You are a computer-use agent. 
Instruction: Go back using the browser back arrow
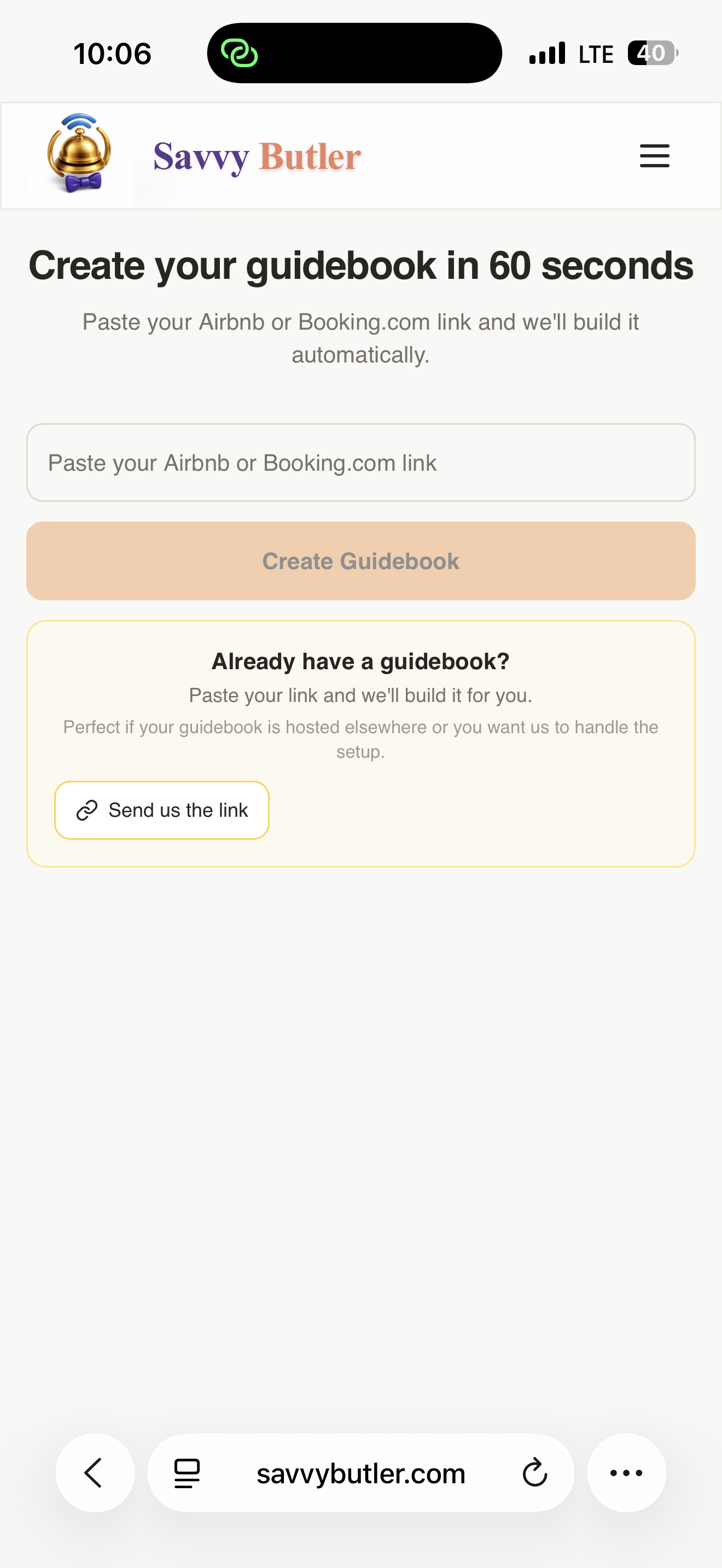[x=95, y=1473]
